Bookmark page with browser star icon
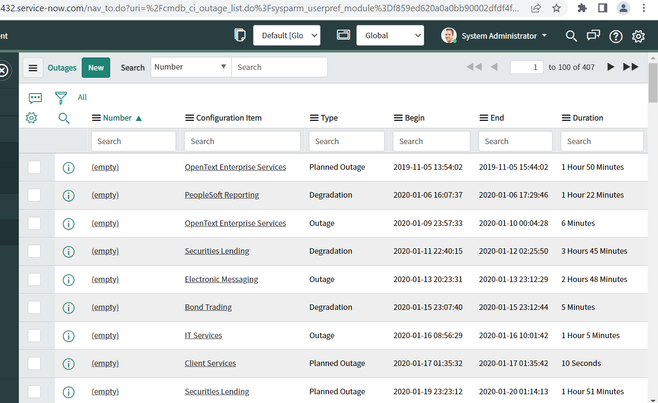Image resolution: width=658 pixels, height=403 pixels. coord(556,8)
